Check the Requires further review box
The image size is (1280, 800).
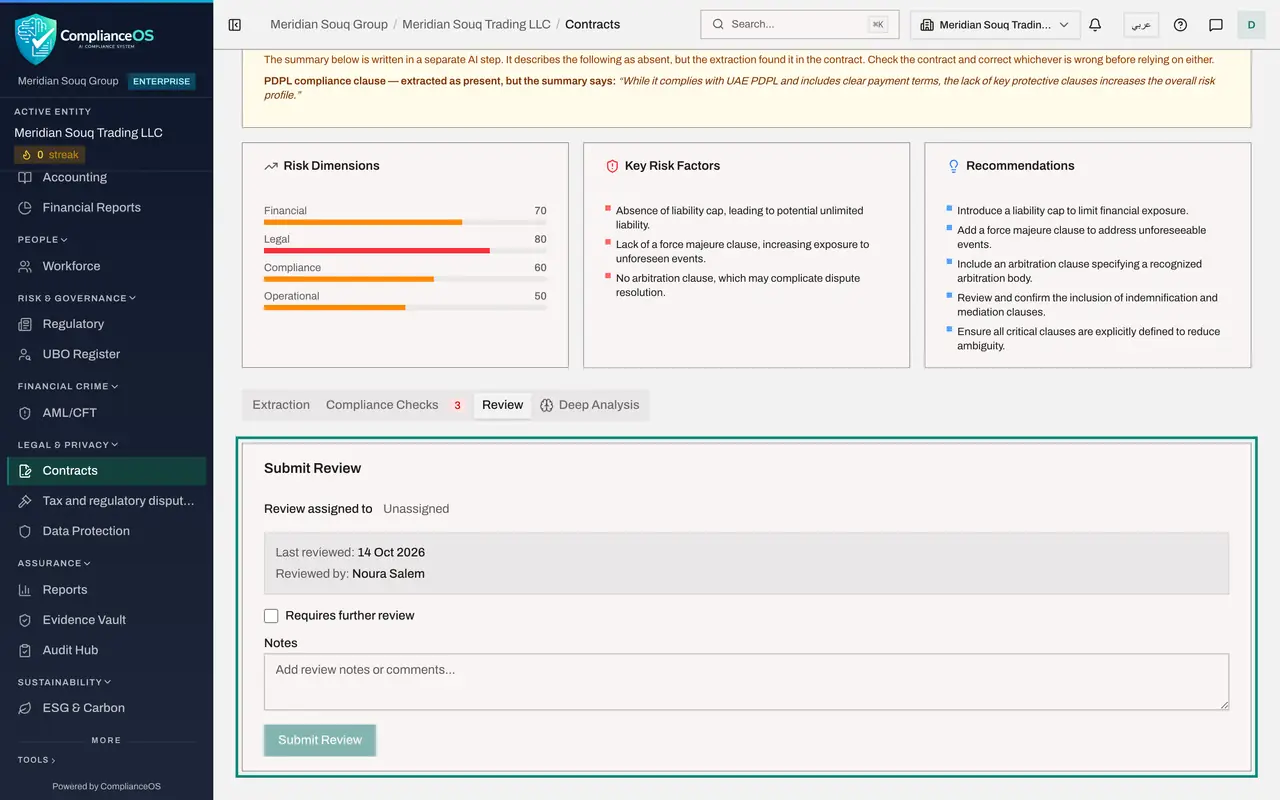coord(271,616)
